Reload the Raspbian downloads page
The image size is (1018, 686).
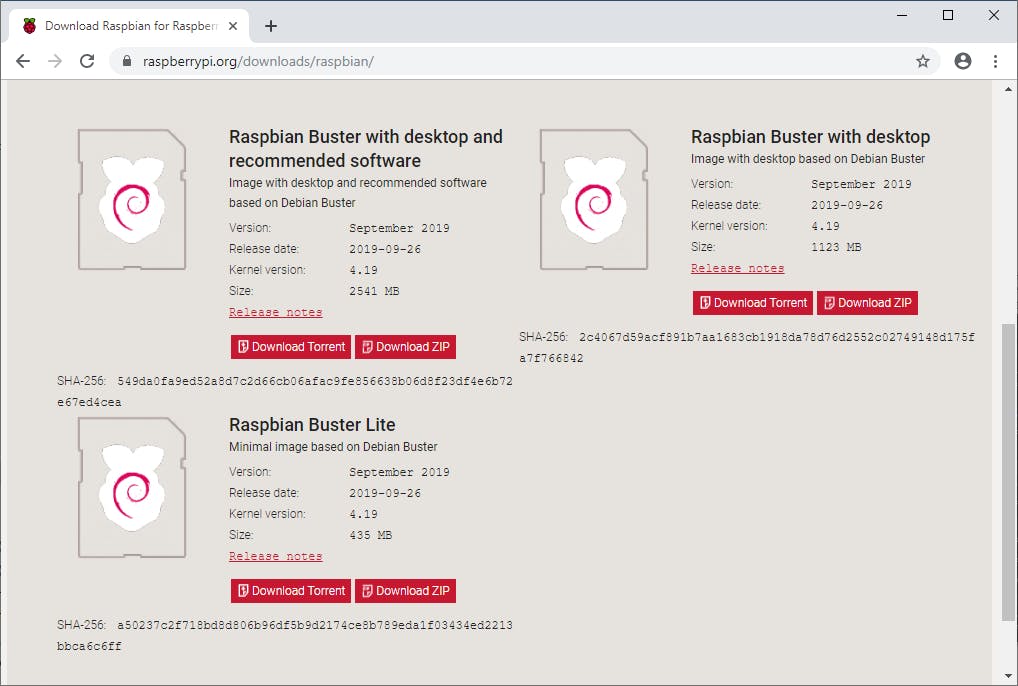tap(87, 61)
